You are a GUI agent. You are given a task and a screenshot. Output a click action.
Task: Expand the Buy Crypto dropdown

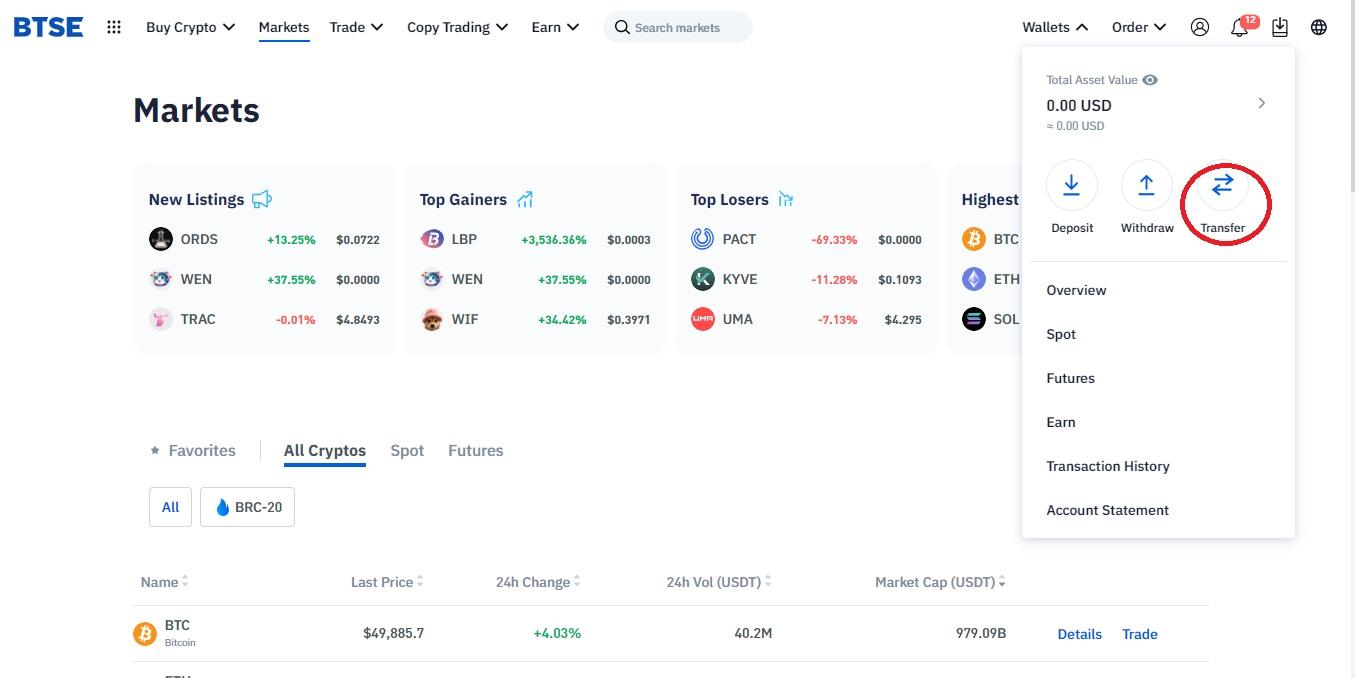coord(190,27)
